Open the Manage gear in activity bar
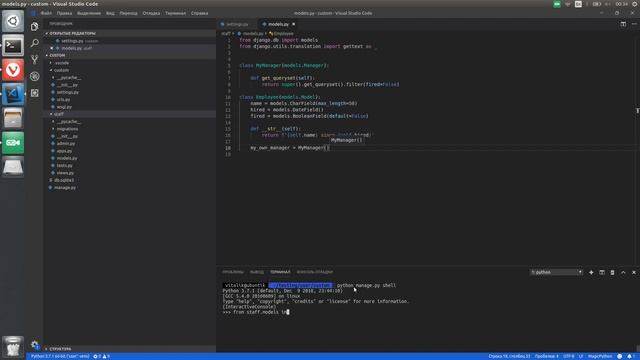The width and height of the screenshot is (640, 360). 34,345
